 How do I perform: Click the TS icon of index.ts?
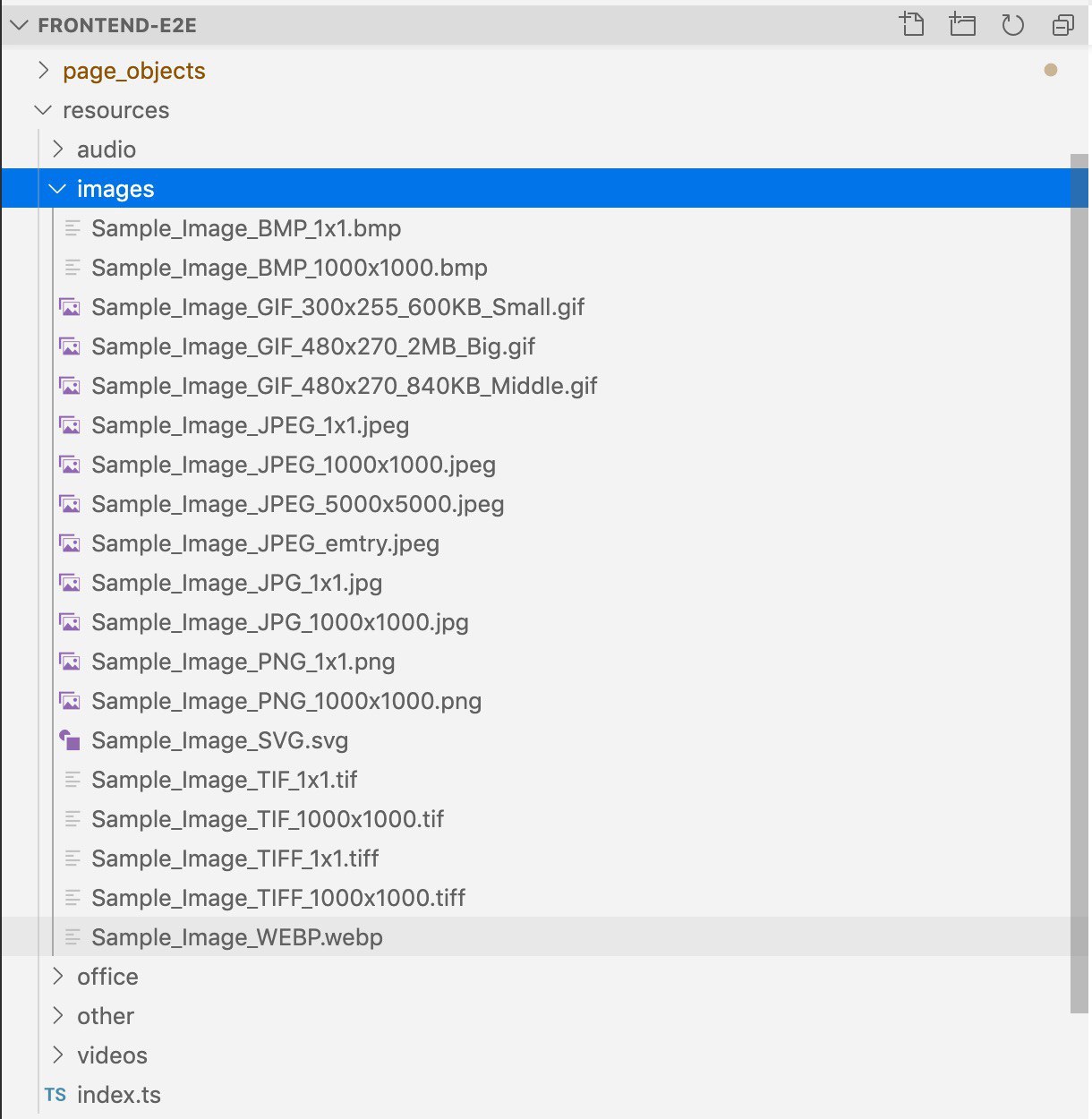[55, 1095]
